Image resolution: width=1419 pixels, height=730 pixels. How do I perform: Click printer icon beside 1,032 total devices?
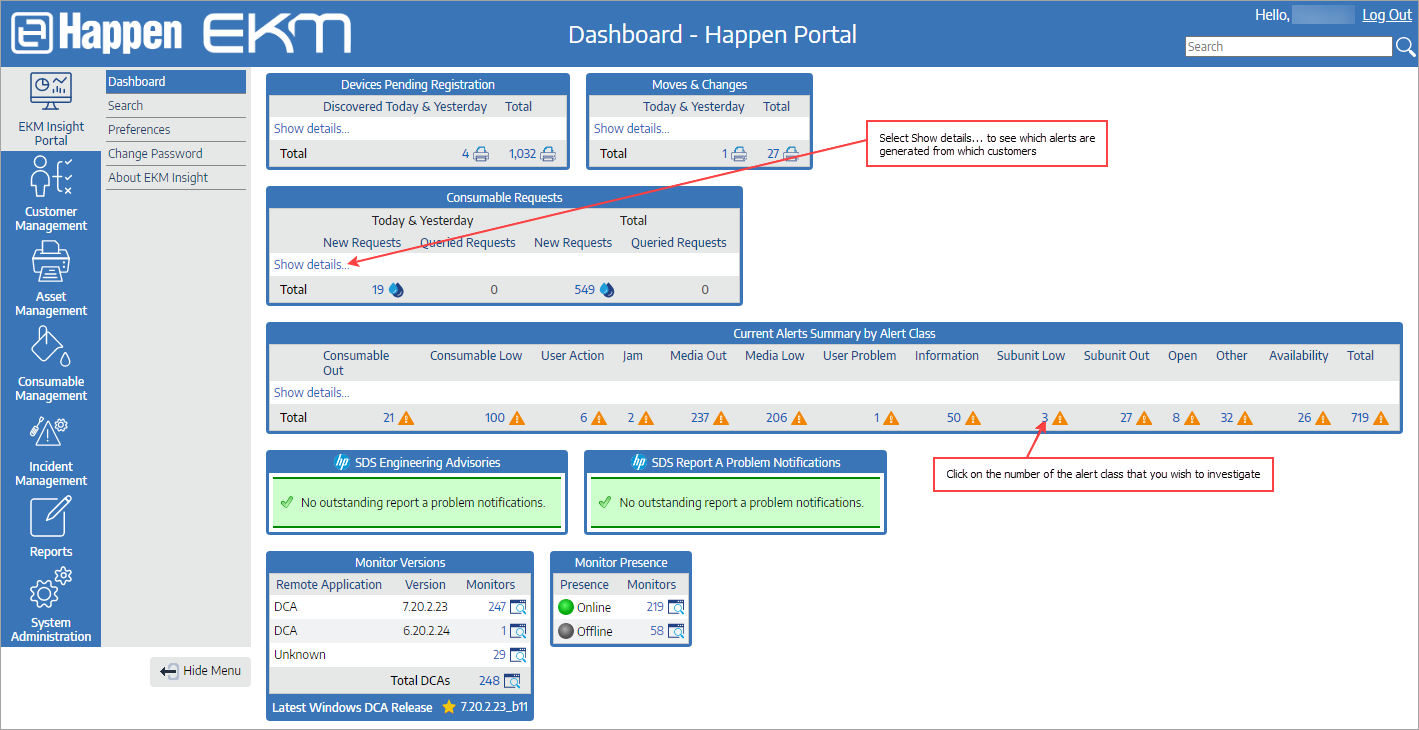(548, 154)
